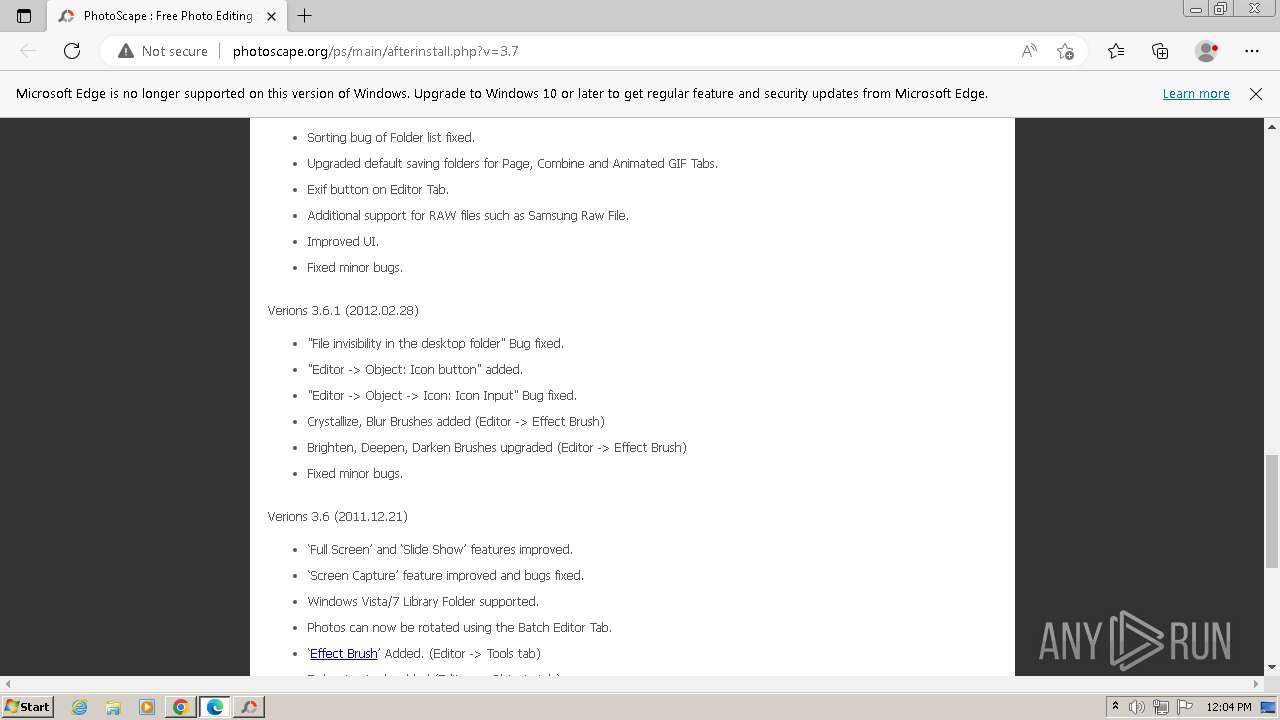Image resolution: width=1280 pixels, height=720 pixels.
Task: Dismiss the Edge support notification bar
Action: [1256, 94]
